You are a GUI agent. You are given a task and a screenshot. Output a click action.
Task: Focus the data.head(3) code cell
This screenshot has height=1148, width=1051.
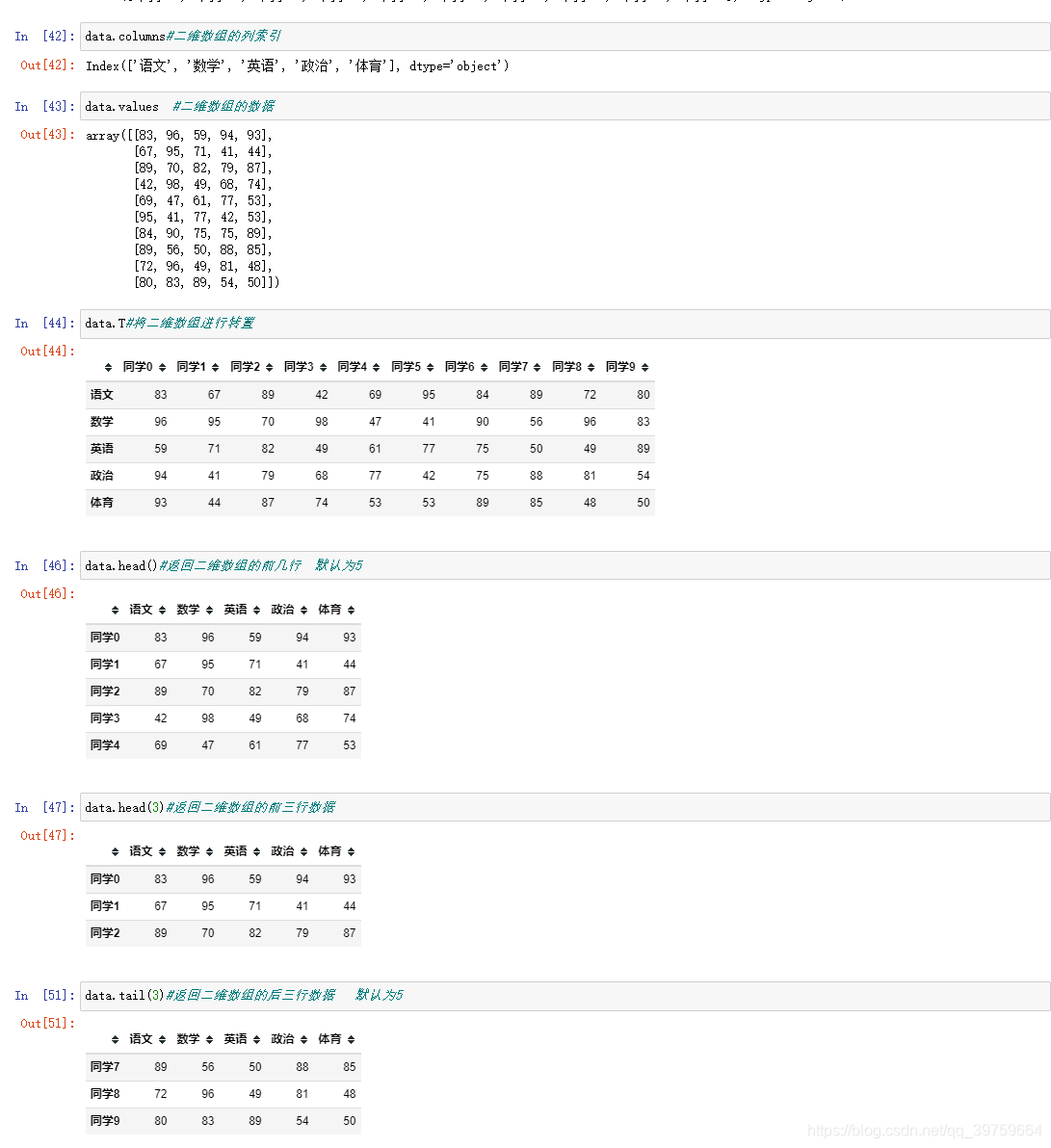pos(565,808)
